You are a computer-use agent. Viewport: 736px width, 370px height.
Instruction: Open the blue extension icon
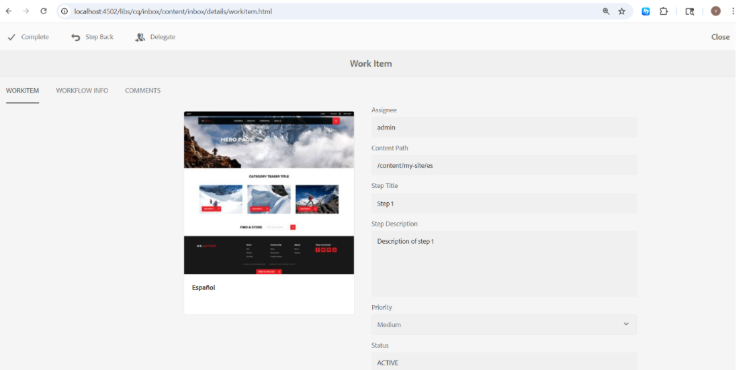pos(646,11)
